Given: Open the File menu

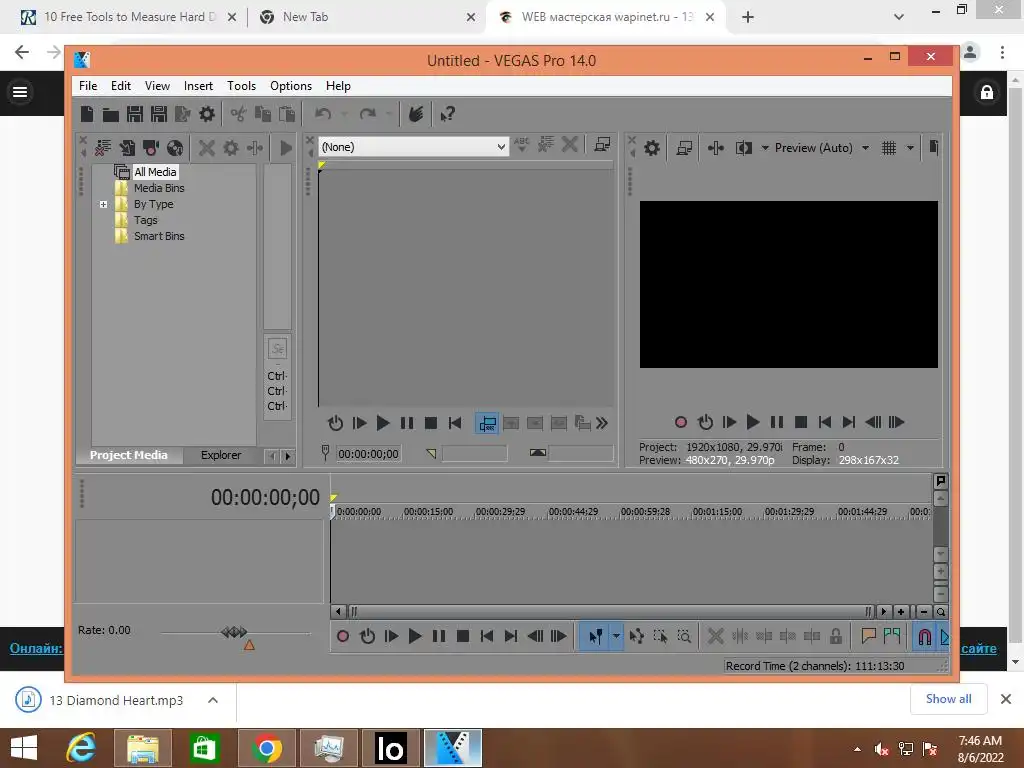Looking at the screenshot, I should point(88,86).
